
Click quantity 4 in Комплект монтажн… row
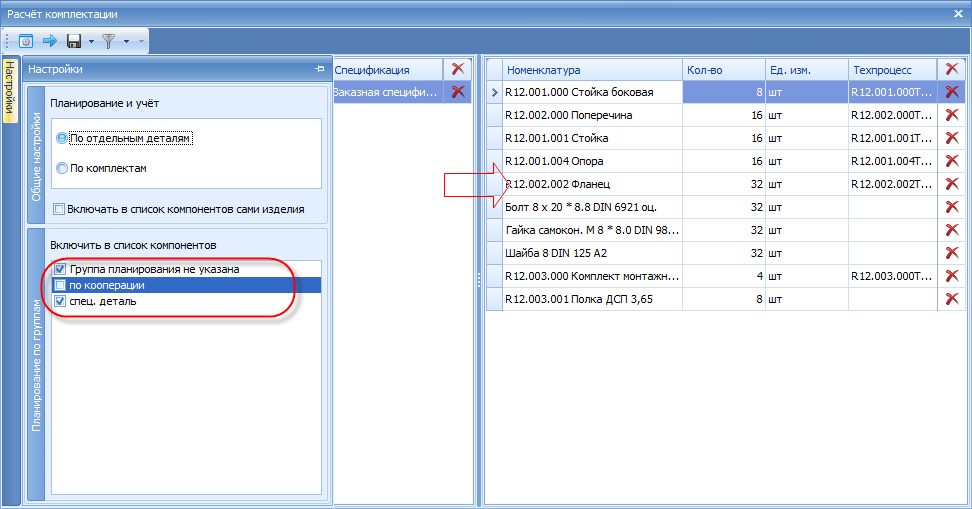click(724, 276)
